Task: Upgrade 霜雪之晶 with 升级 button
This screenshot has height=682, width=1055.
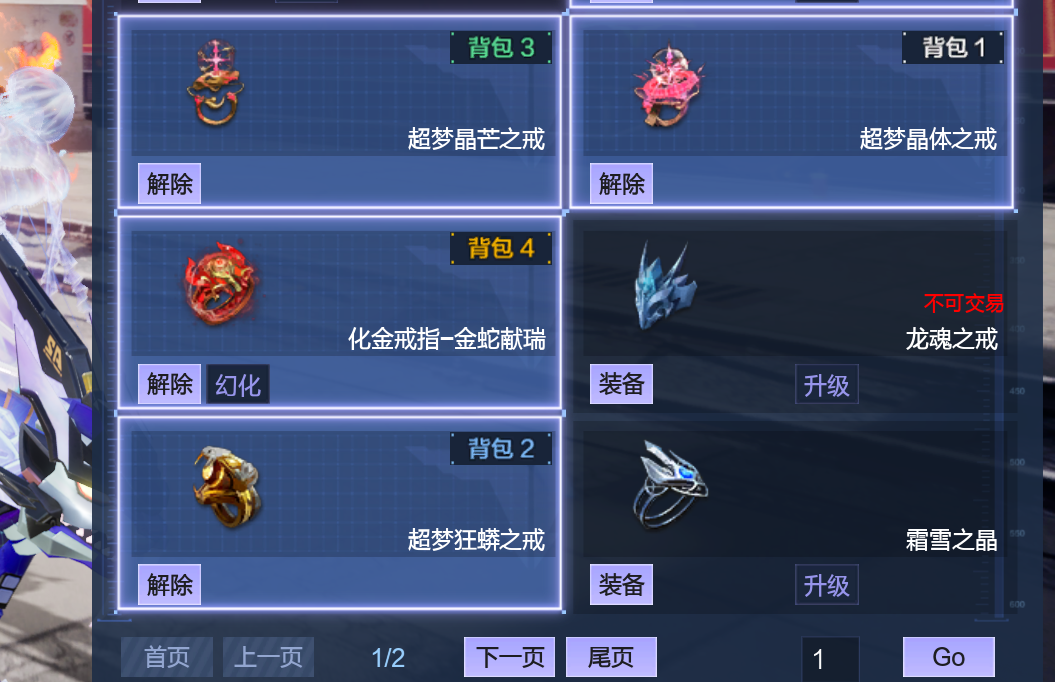Action: point(827,585)
